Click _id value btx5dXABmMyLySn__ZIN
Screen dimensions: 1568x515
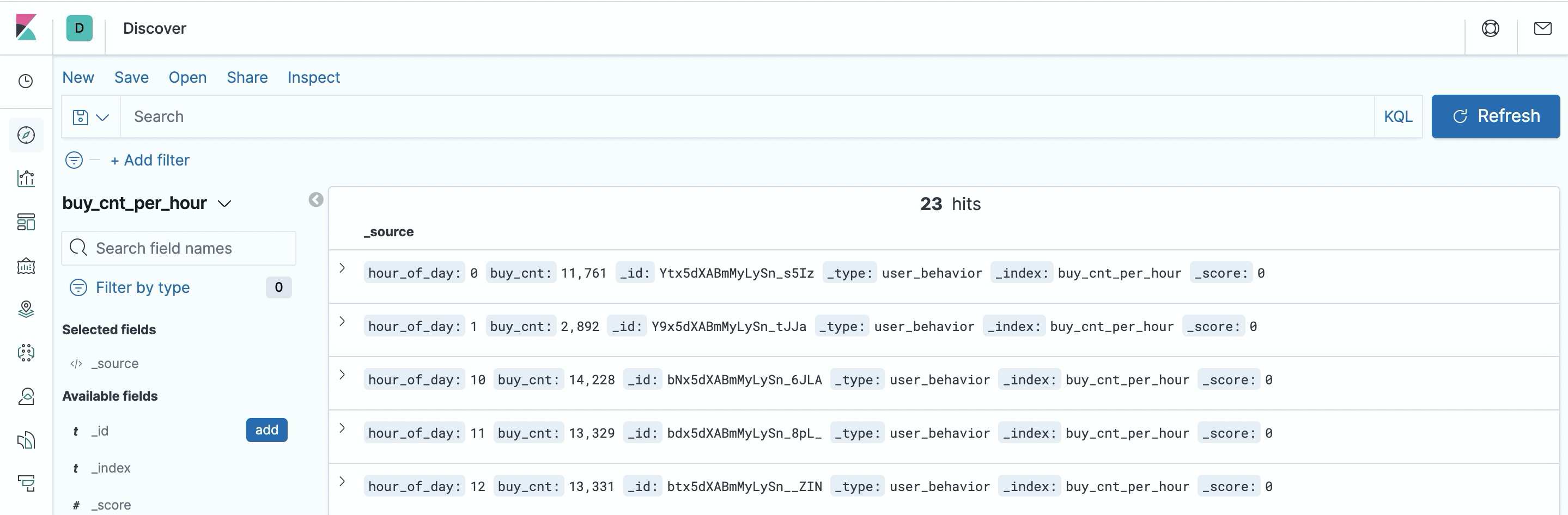pos(744,487)
